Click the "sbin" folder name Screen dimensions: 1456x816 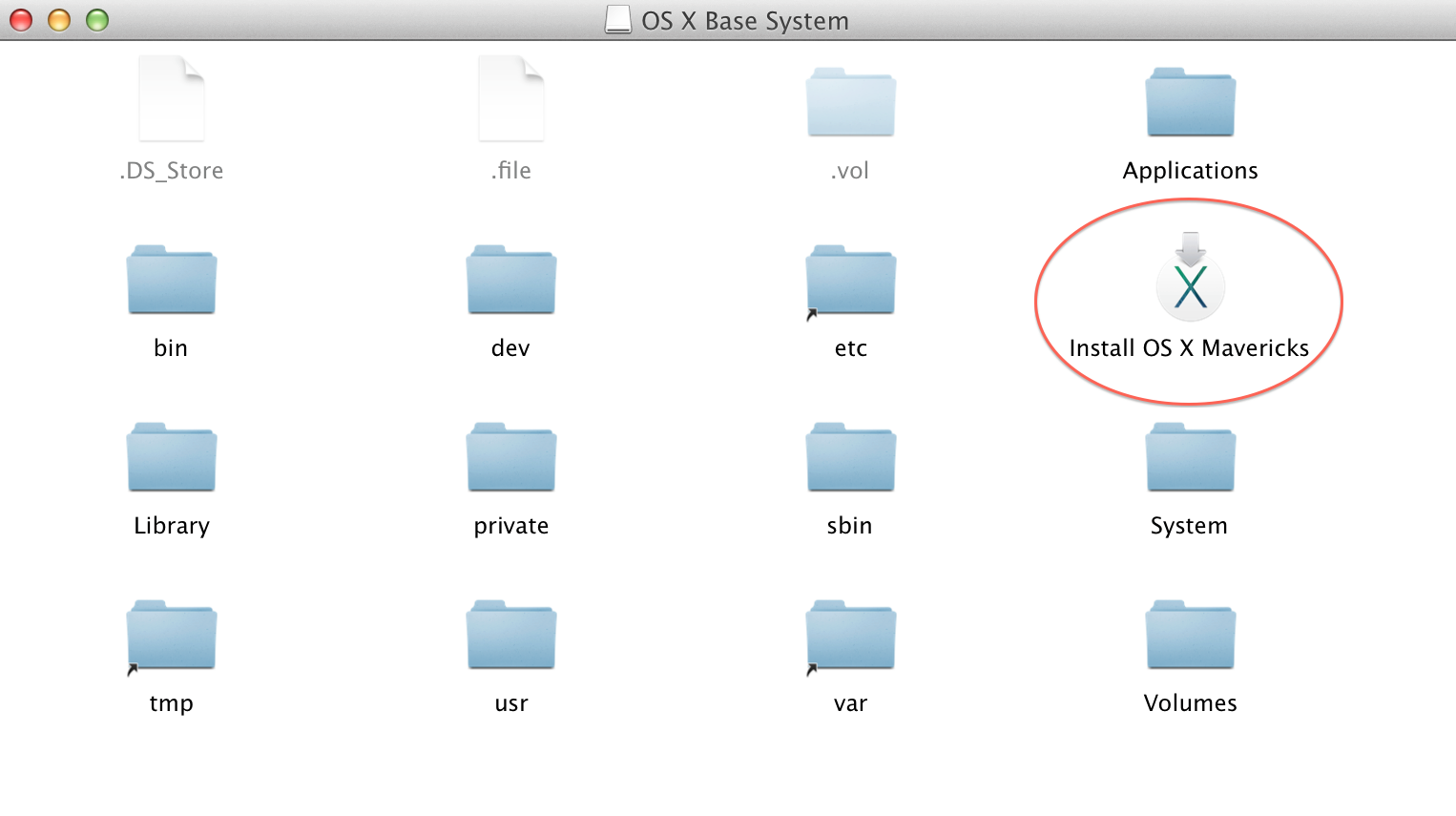[x=850, y=526]
